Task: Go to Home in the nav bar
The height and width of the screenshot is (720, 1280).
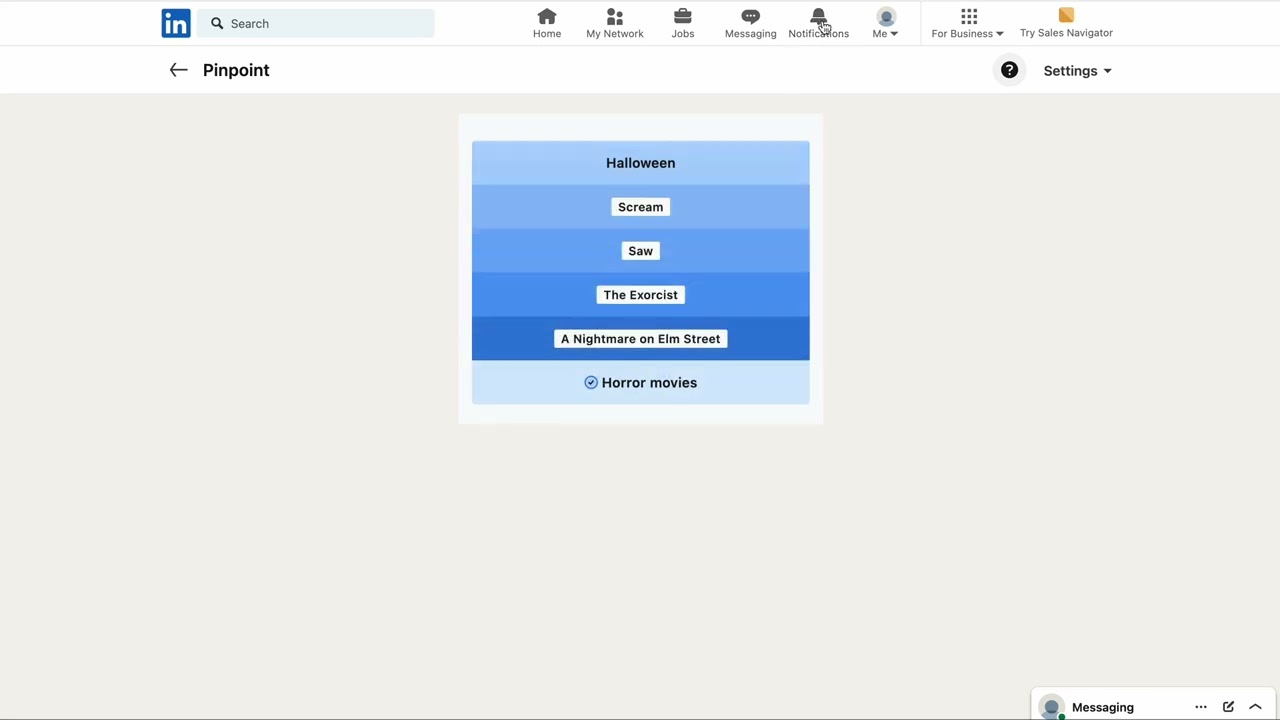Action: pos(547,23)
